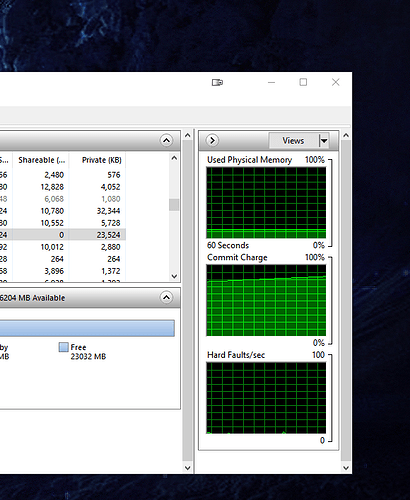The image size is (410, 500).
Task: Click the center pane scroll-up arrow
Action: tap(188, 135)
